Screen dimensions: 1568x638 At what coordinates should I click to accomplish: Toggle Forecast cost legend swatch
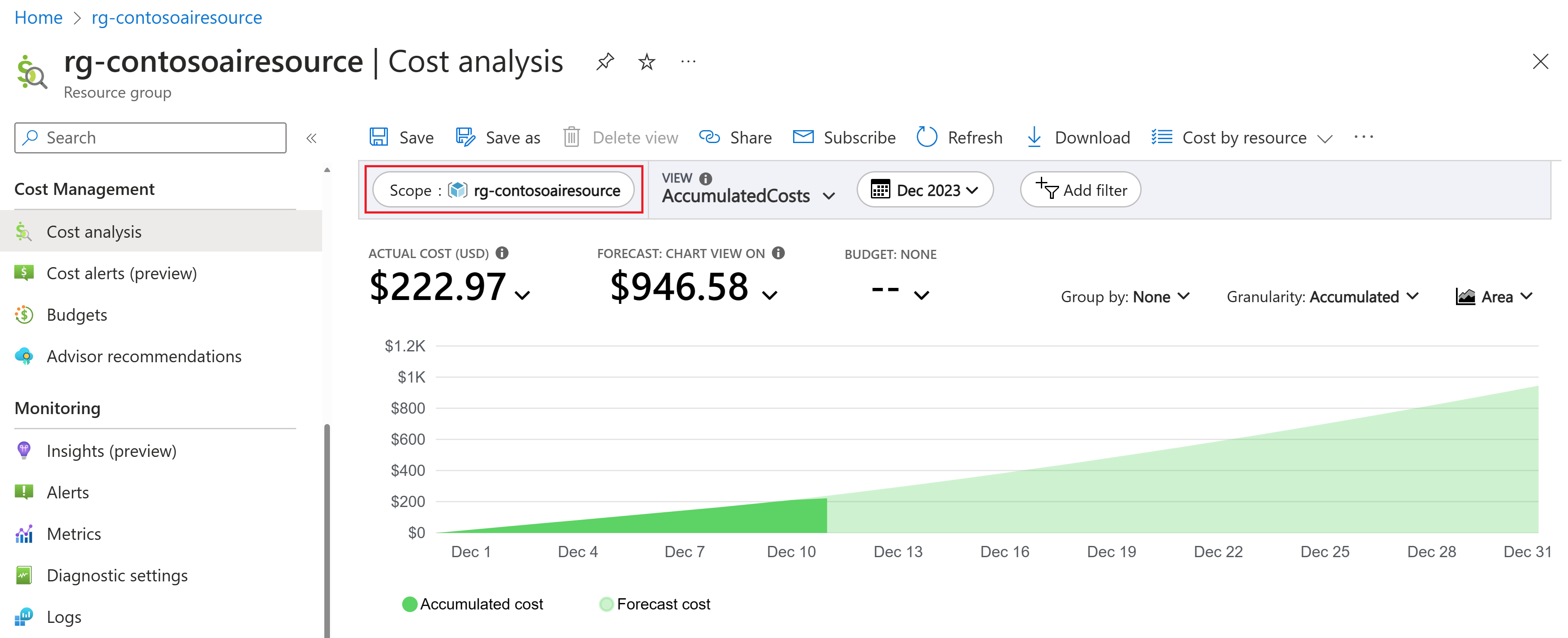[606, 604]
